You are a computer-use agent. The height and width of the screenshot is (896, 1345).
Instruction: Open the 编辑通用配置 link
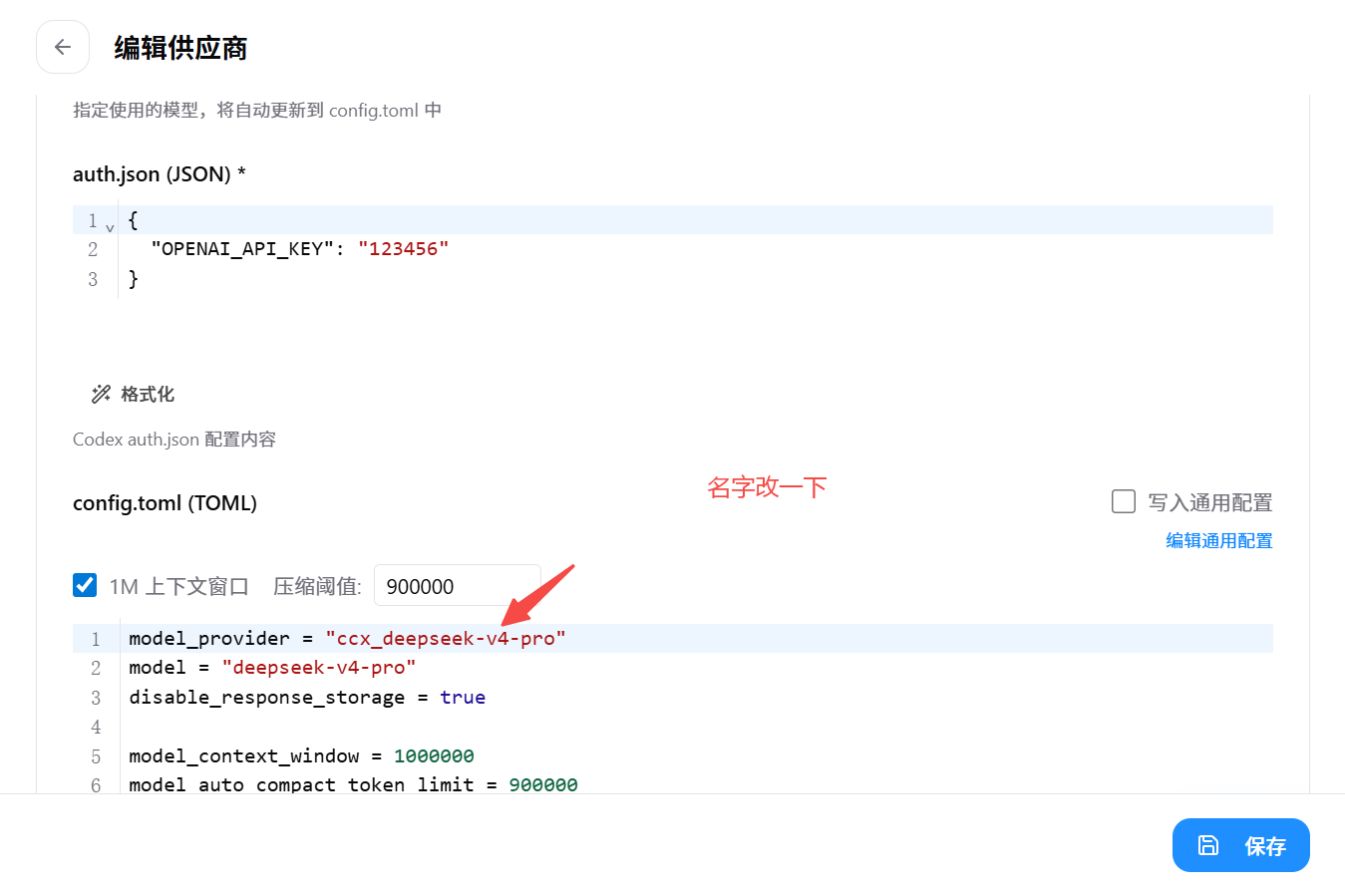pyautogui.click(x=1219, y=540)
